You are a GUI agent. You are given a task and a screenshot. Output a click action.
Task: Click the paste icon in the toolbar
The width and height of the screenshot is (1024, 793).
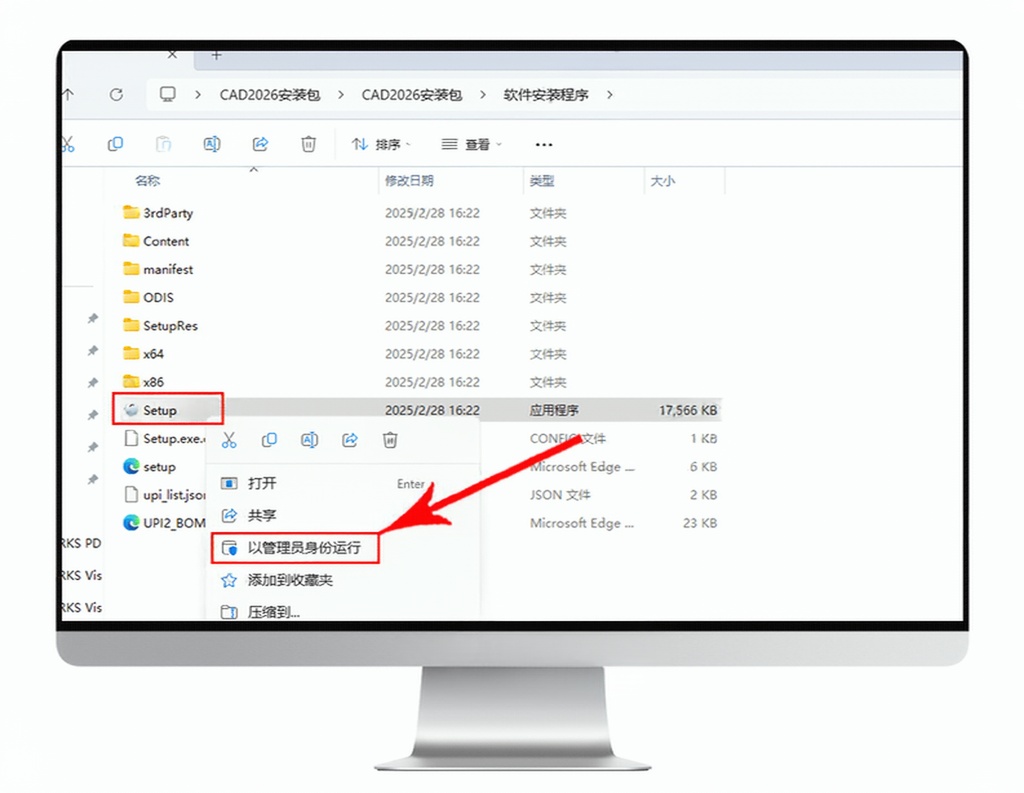[x=163, y=144]
